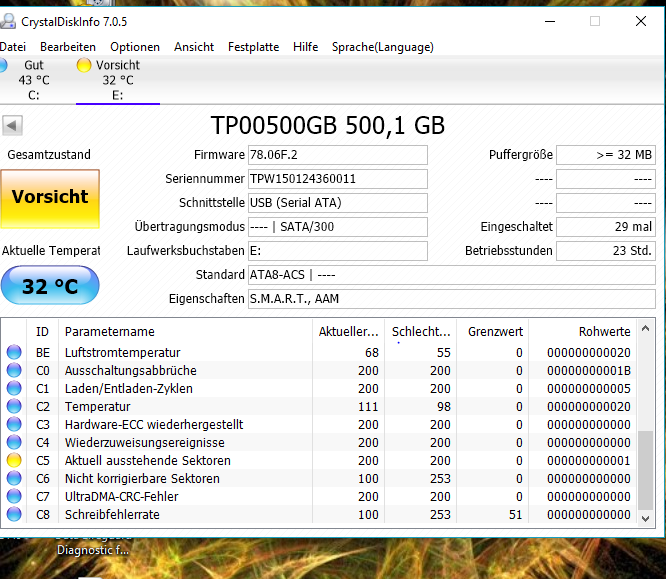Click the Aktueller... column header
The image size is (666, 579).
coord(348,331)
